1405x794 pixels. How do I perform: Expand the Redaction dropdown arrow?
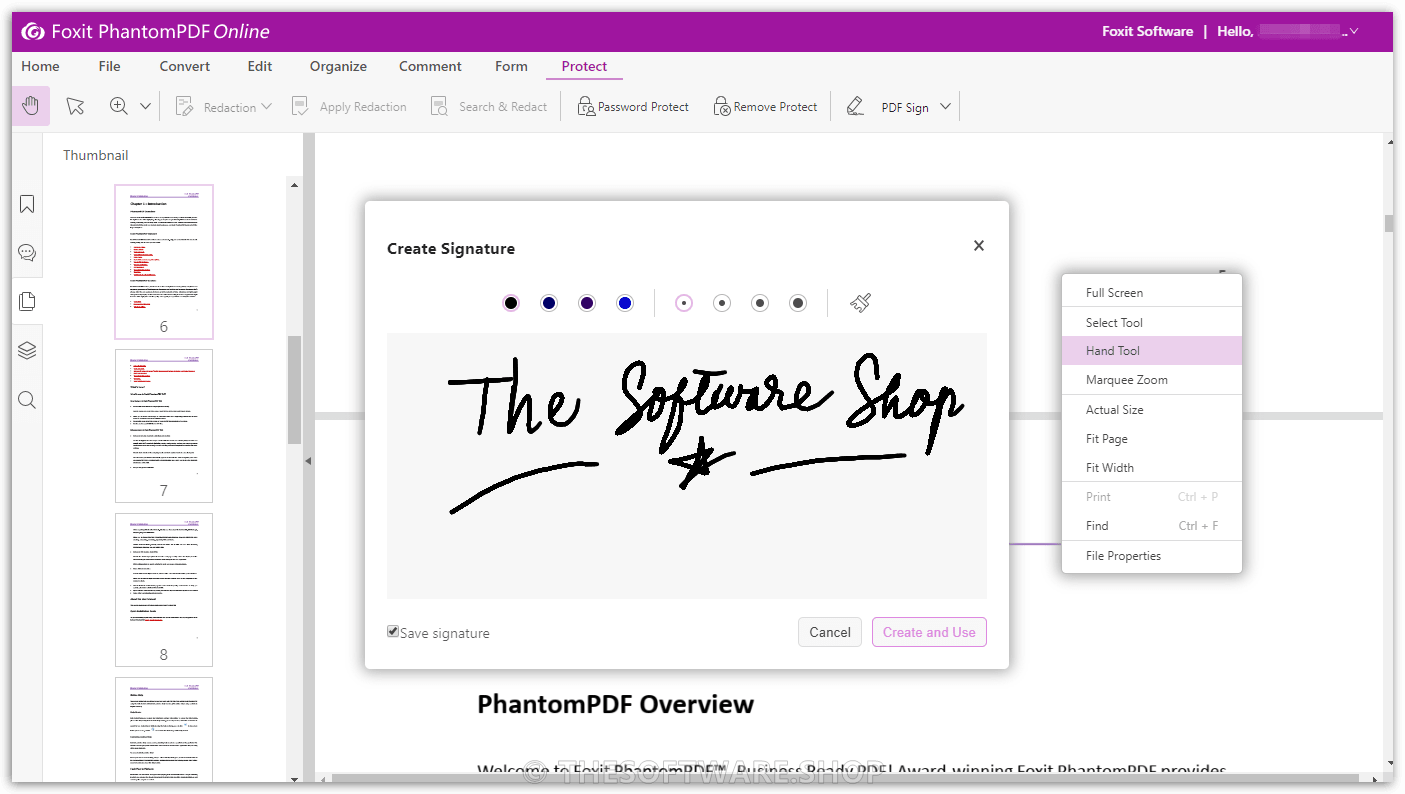coord(266,106)
